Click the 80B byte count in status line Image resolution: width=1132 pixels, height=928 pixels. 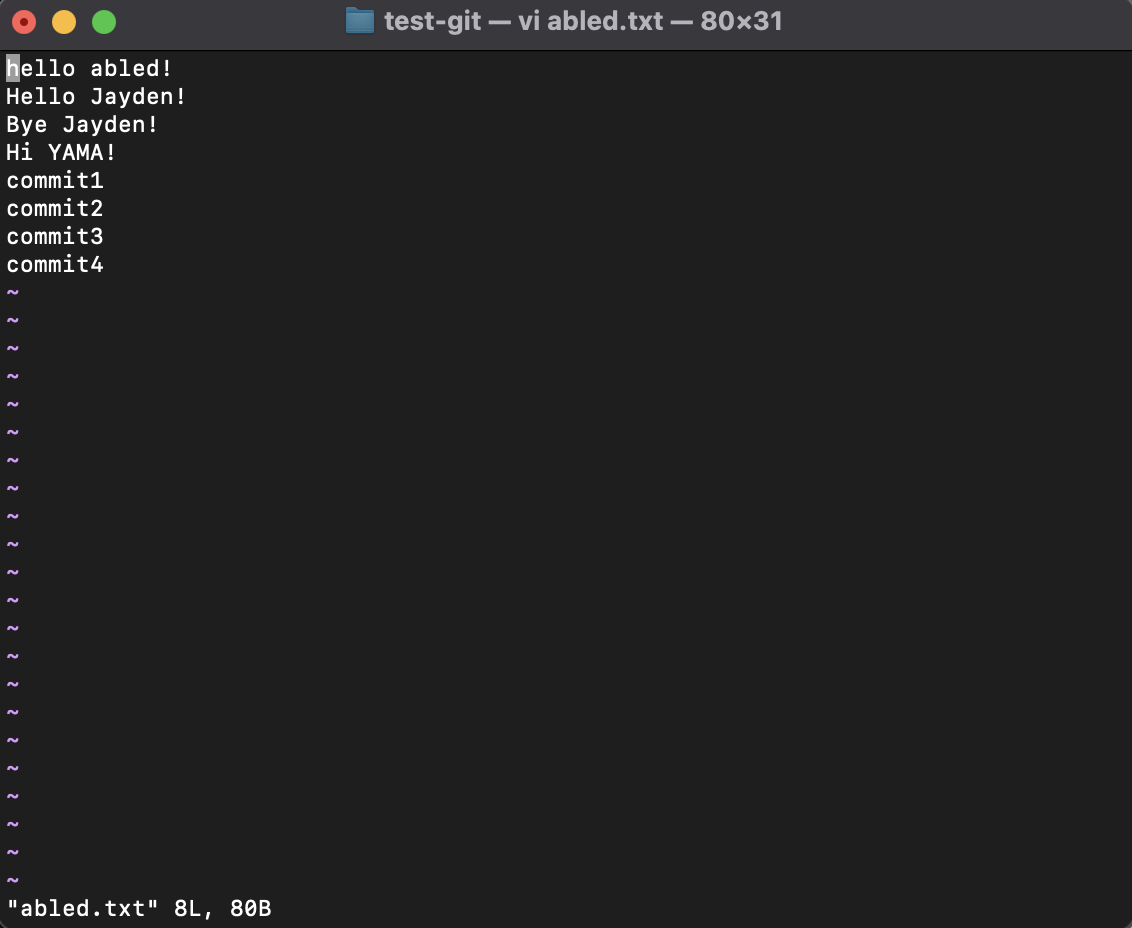(251, 908)
